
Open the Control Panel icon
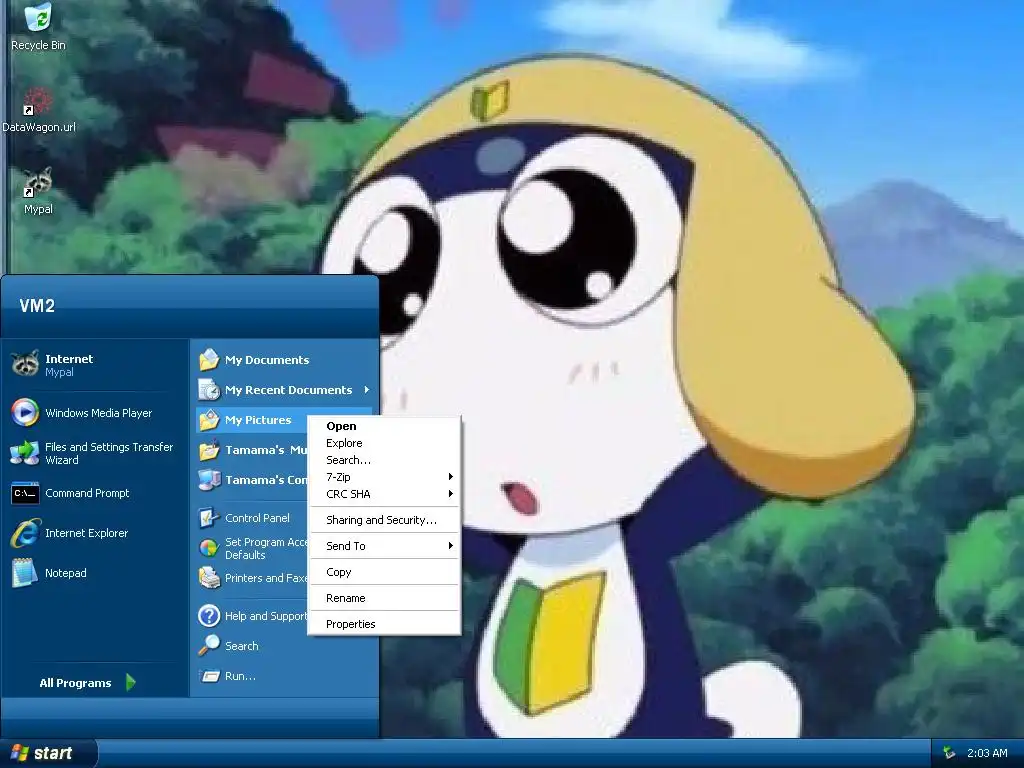(x=209, y=518)
